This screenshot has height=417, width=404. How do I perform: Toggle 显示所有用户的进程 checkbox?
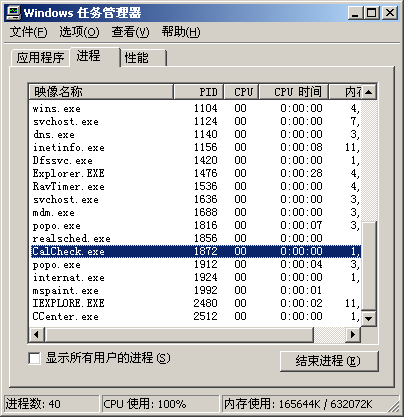tap(35, 359)
